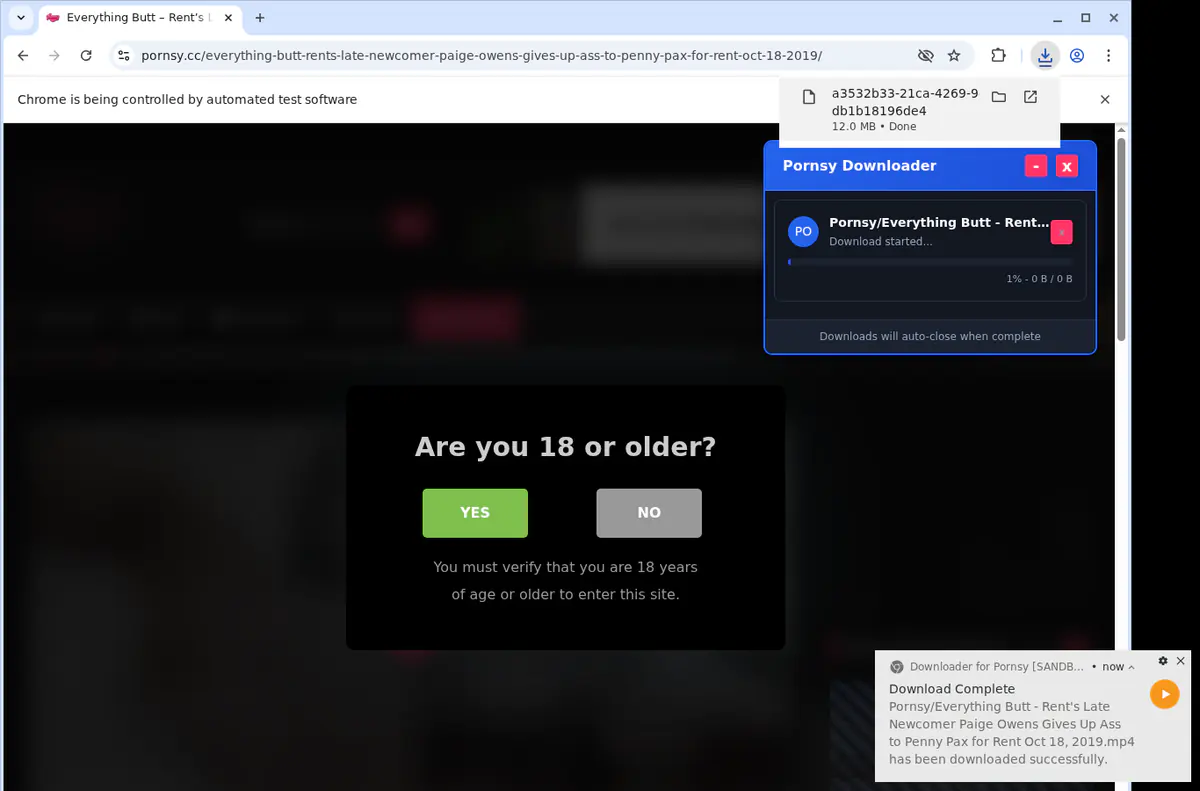
Task: Click the download progress bar
Action: point(930,262)
